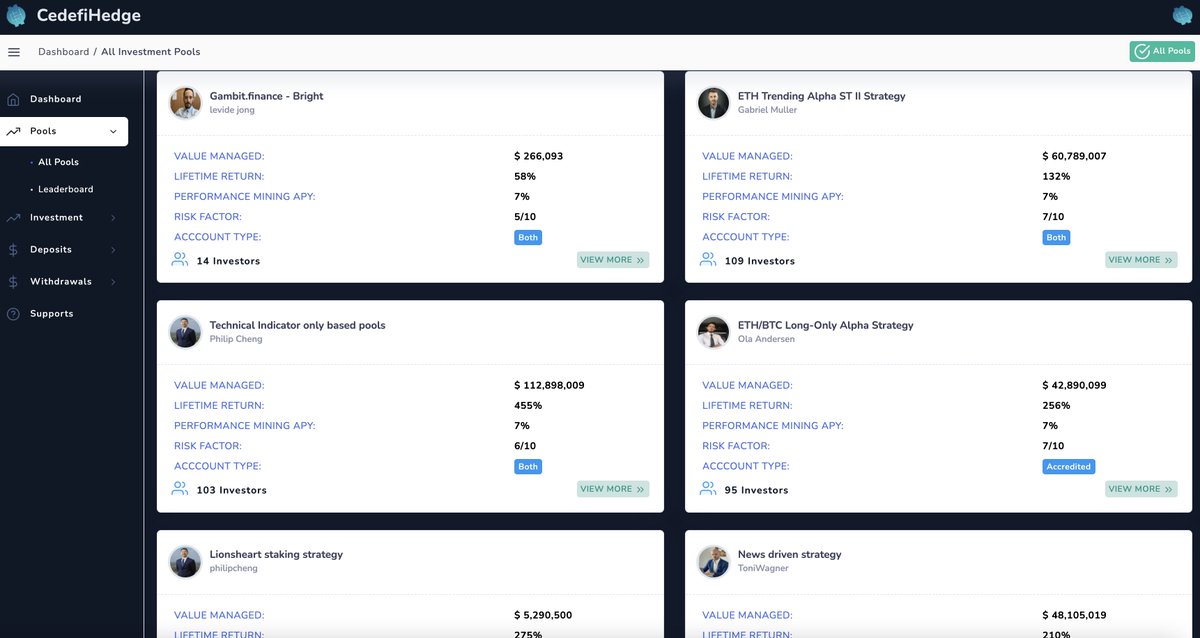Click the Investment trend icon in the sidebar
1200x638 pixels.
pos(13,217)
